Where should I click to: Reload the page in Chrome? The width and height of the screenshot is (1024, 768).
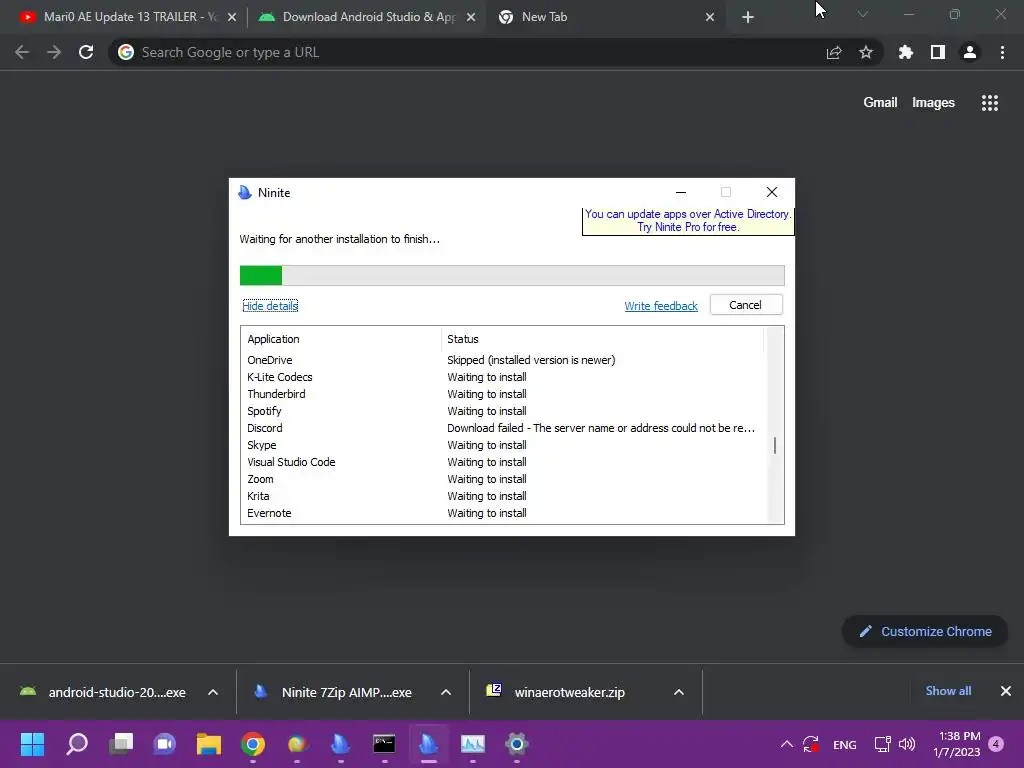tap(86, 52)
